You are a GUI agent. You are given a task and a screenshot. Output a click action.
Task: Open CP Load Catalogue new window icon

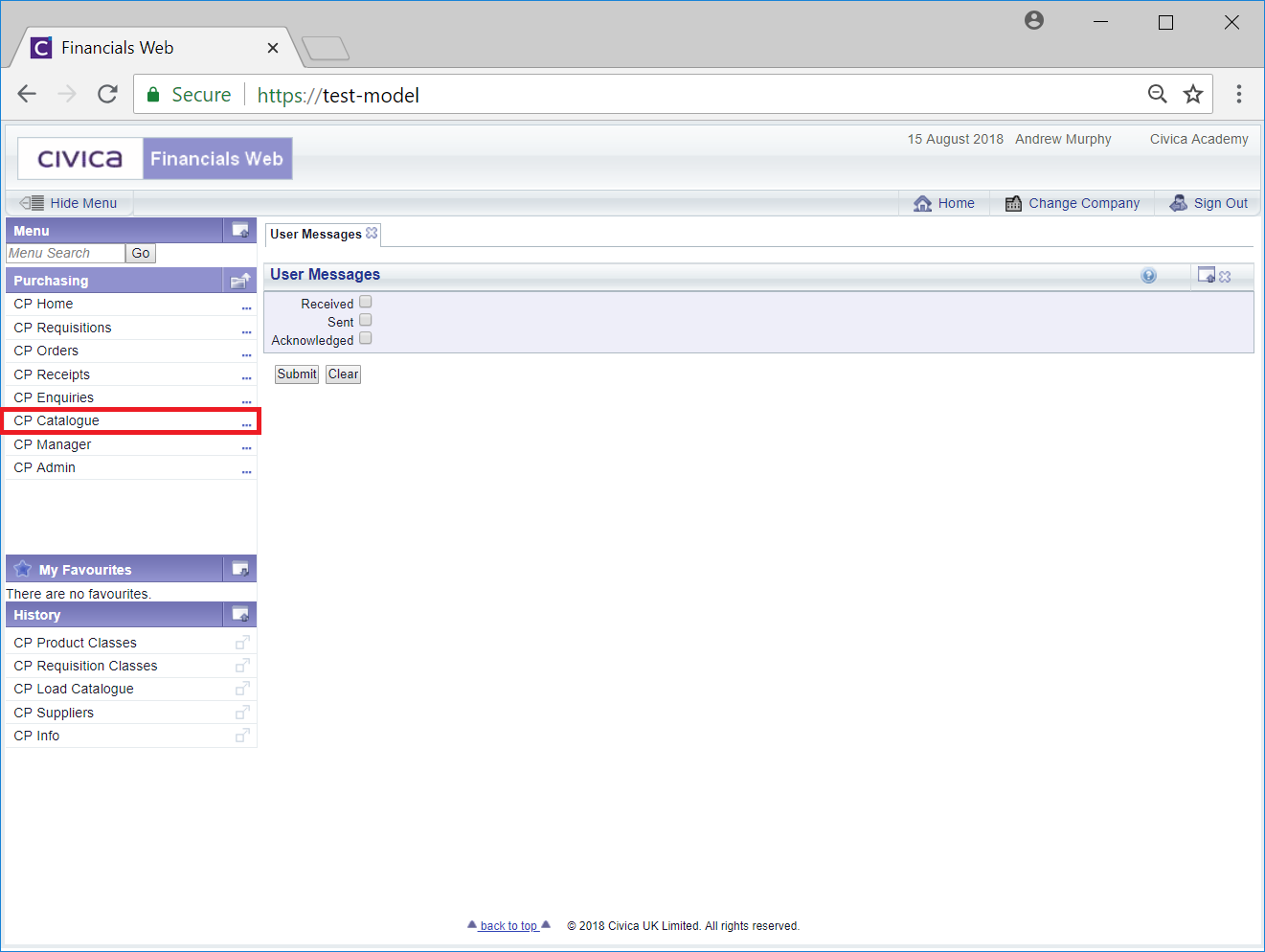tap(242, 688)
